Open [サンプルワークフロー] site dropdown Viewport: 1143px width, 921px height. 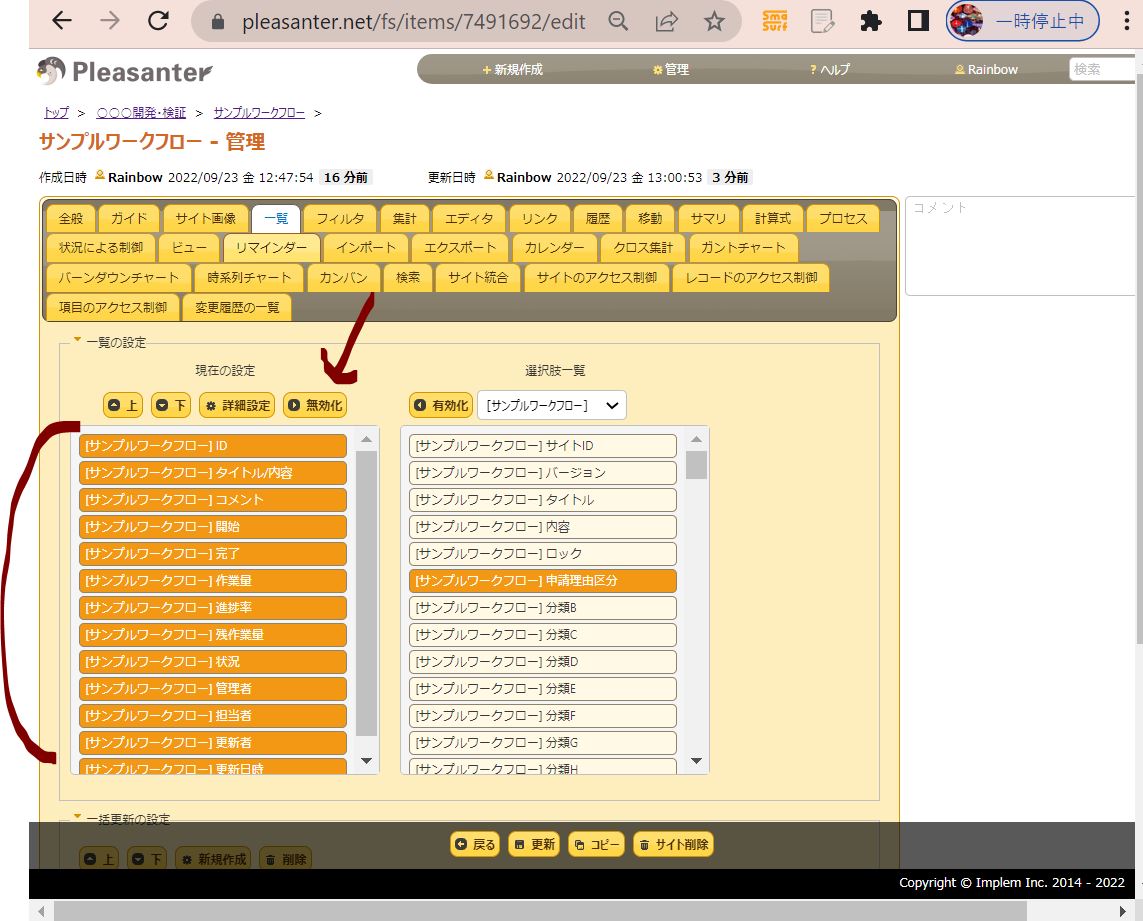click(552, 405)
